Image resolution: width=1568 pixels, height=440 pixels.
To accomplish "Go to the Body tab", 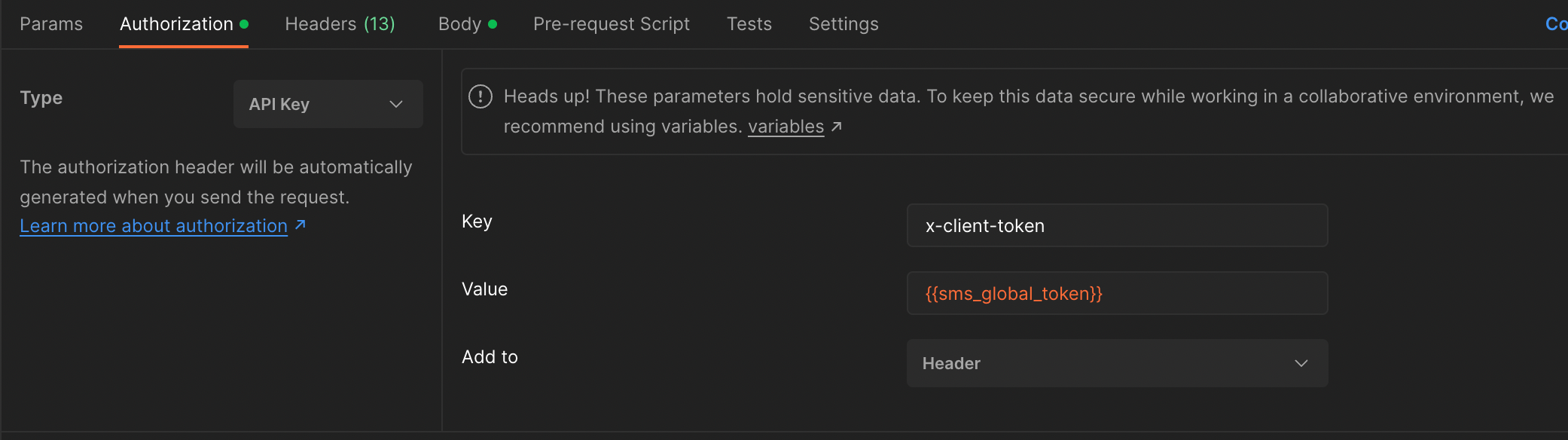I will (459, 24).
